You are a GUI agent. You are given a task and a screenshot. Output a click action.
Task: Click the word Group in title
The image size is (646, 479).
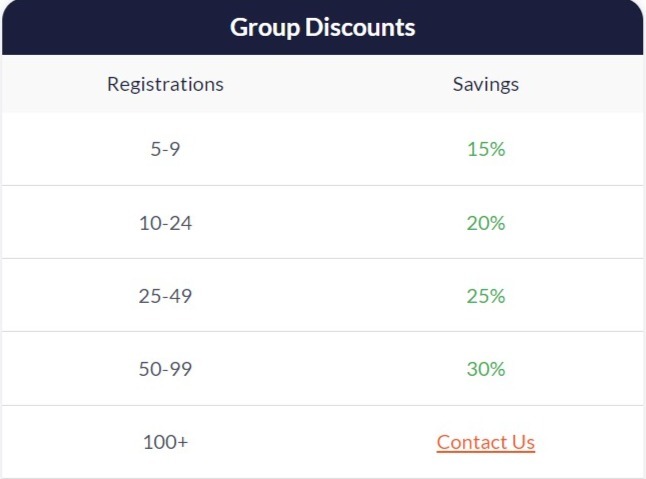click(x=264, y=28)
